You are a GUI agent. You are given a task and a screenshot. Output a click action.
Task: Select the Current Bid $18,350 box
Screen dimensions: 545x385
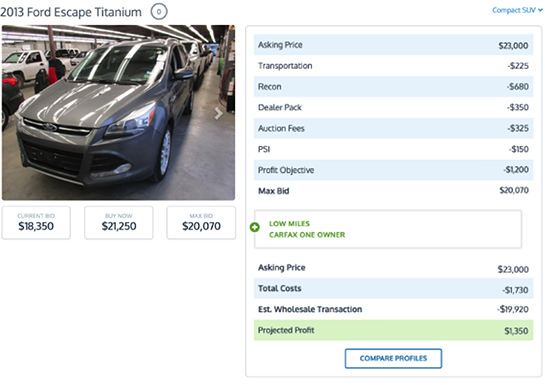point(36,222)
